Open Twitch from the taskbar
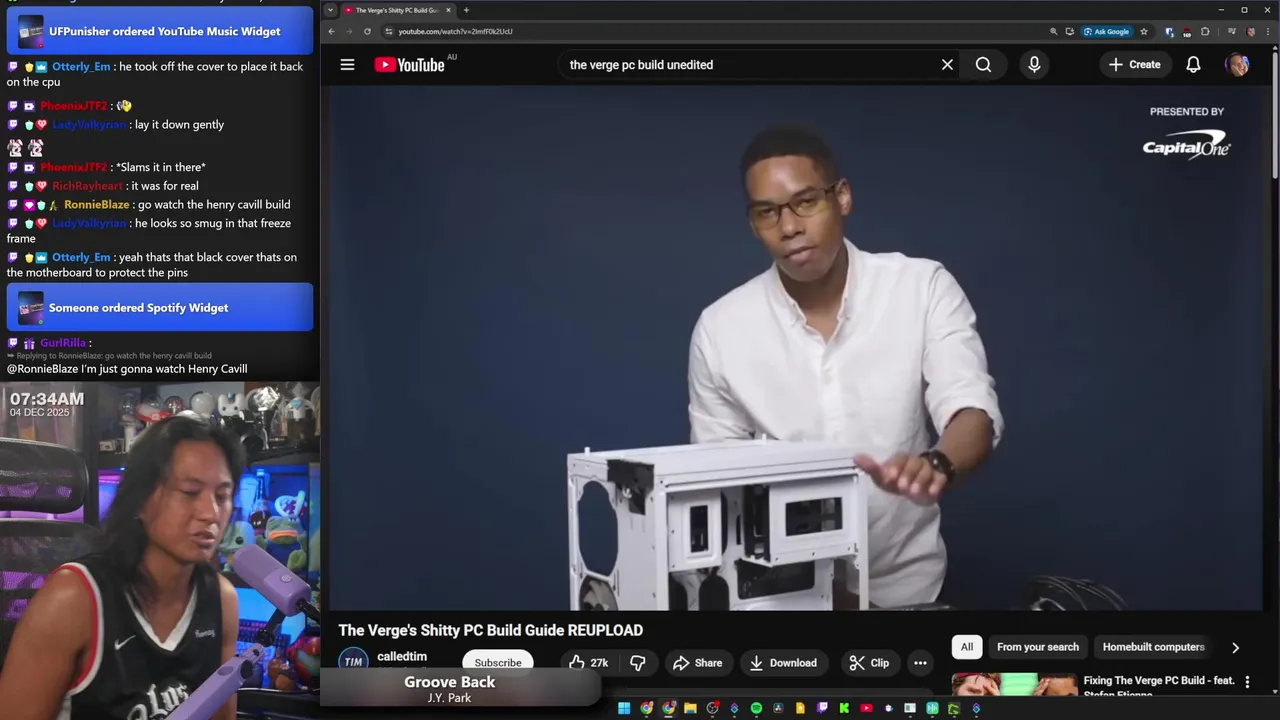1280x720 pixels. pyautogui.click(x=822, y=708)
